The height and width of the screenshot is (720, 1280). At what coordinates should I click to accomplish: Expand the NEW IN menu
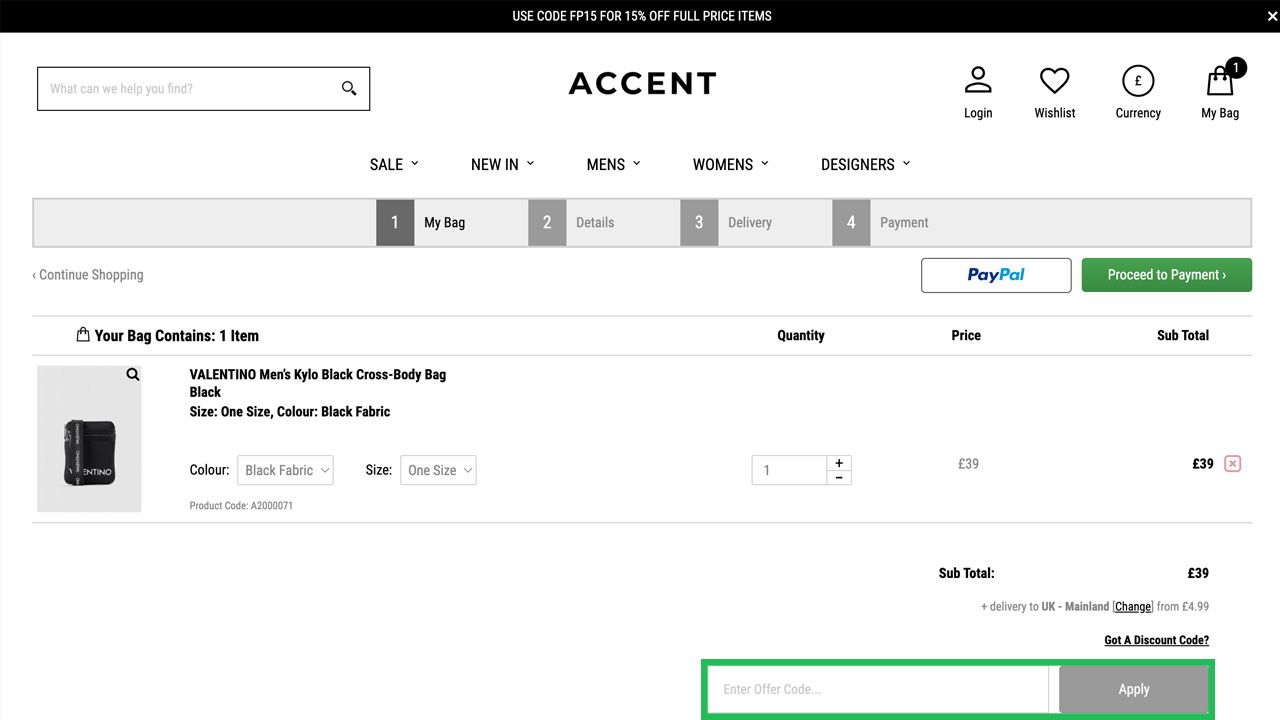pyautogui.click(x=502, y=164)
